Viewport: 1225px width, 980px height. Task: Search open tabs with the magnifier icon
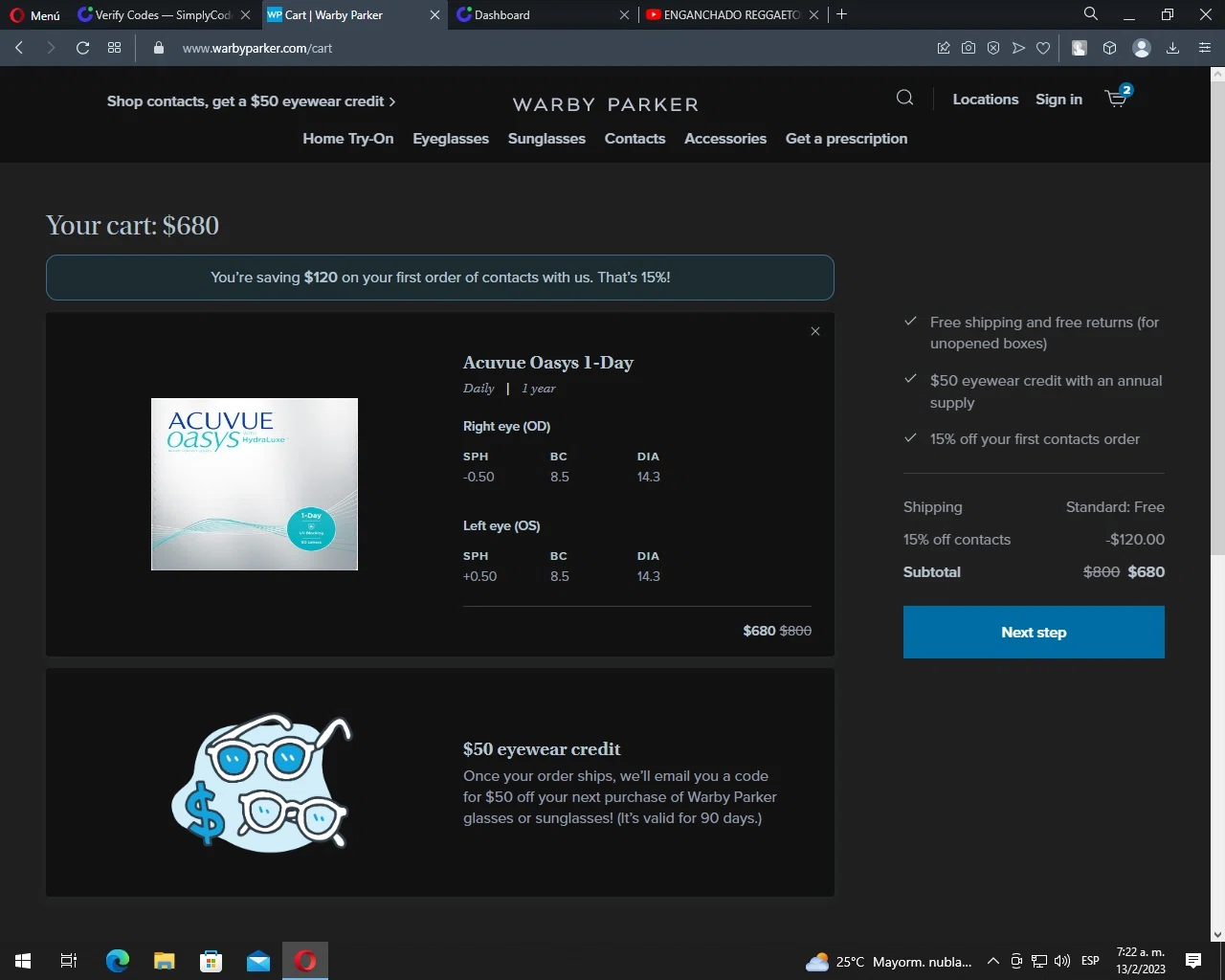click(1091, 13)
